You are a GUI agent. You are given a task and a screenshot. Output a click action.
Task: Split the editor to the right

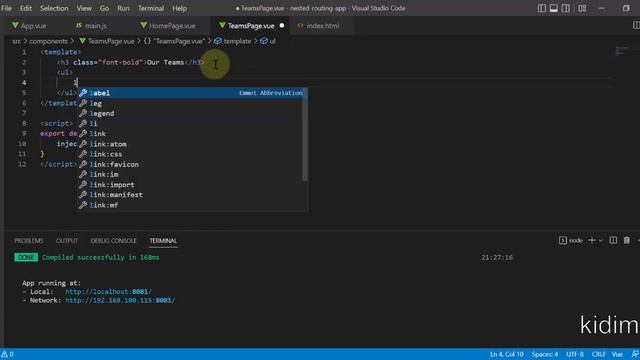pos(636,25)
